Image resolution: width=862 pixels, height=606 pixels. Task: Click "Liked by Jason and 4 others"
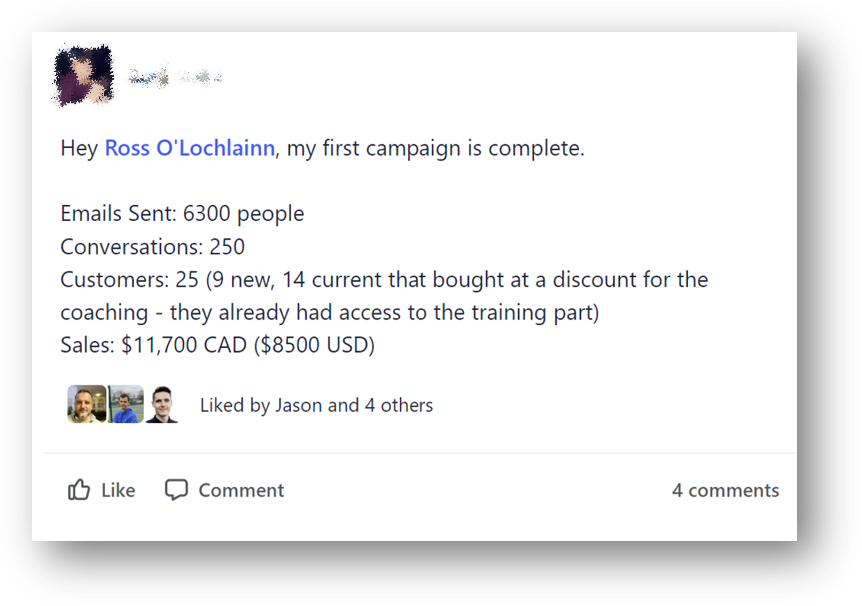click(316, 405)
